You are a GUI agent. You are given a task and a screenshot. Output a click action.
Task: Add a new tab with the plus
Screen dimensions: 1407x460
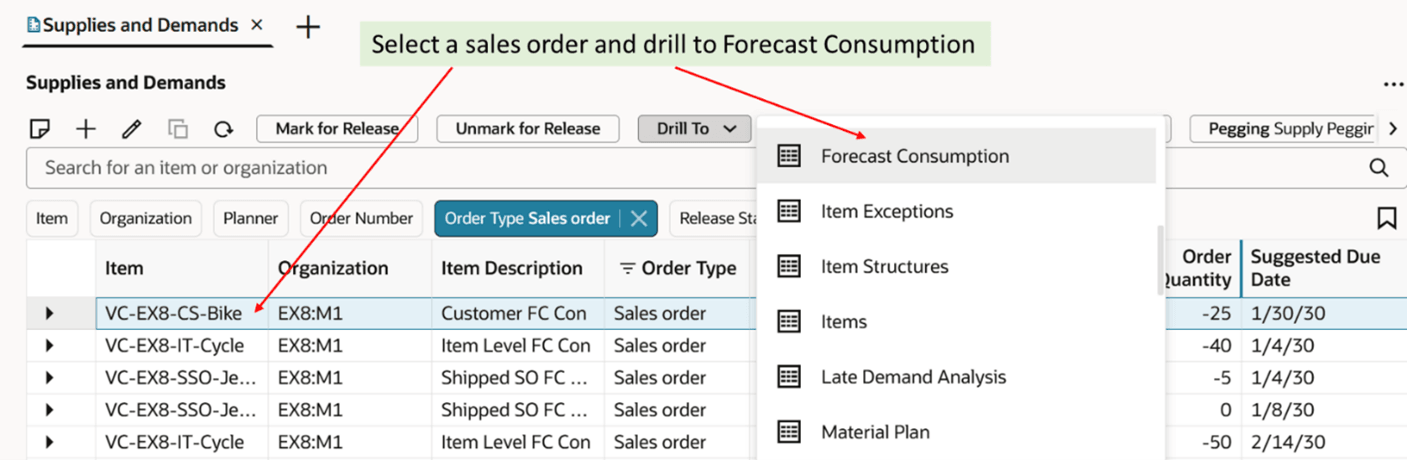point(308,27)
